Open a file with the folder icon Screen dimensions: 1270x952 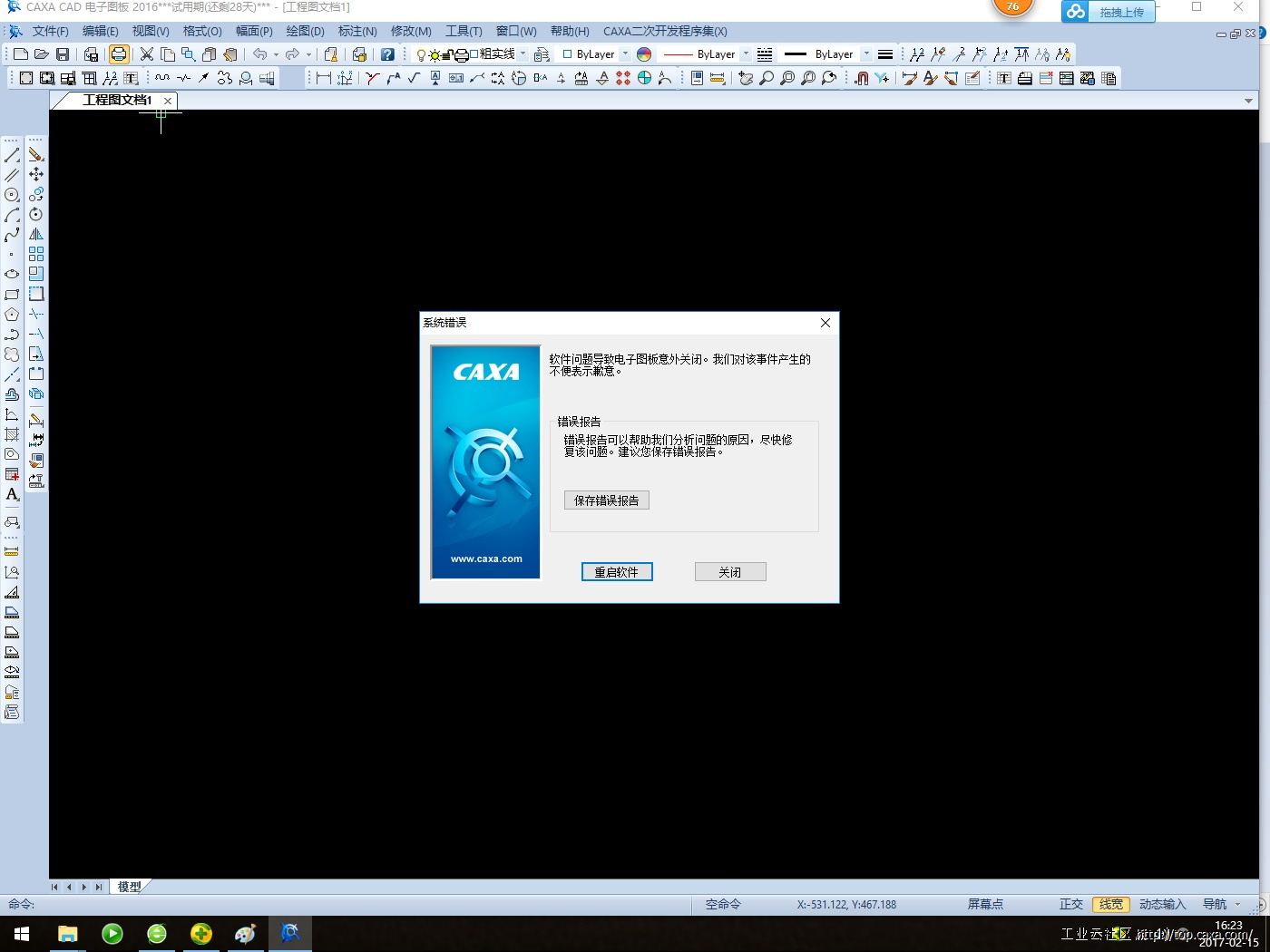click(x=41, y=54)
